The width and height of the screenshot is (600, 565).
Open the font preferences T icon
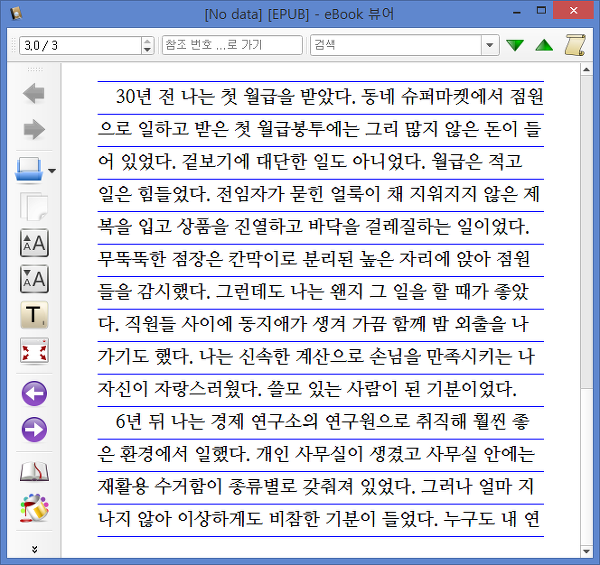(x=34, y=315)
